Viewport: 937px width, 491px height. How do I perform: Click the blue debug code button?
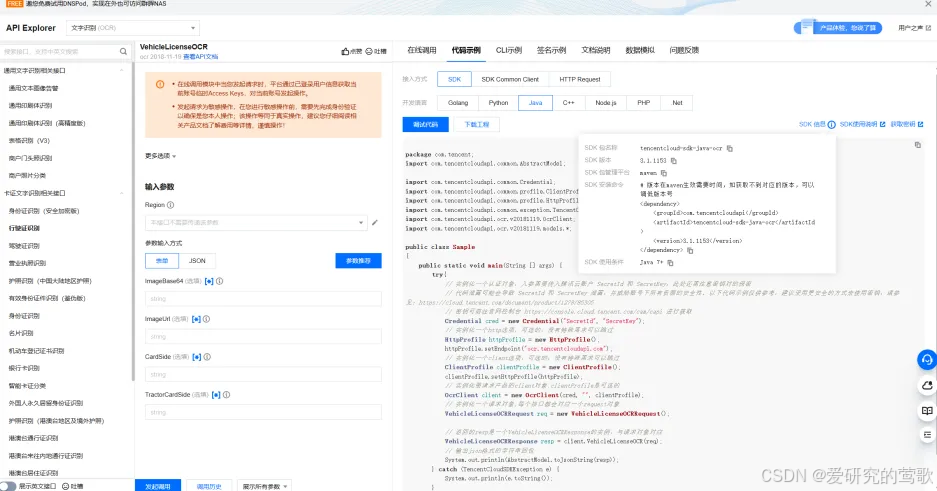coord(425,124)
